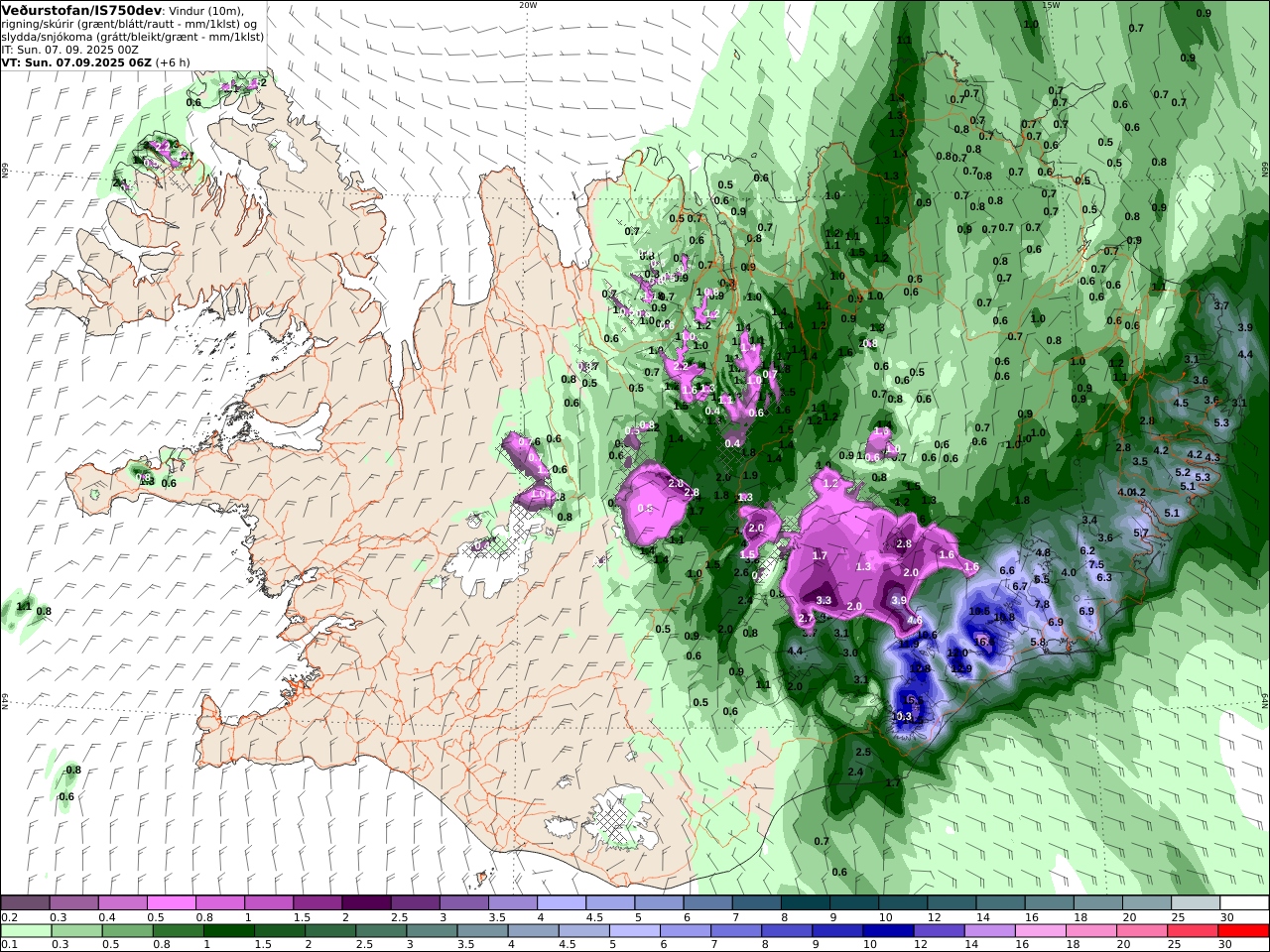Click the '(+6 h)' forecast offset text
This screenshot has height=952, width=1270.
coord(173,61)
